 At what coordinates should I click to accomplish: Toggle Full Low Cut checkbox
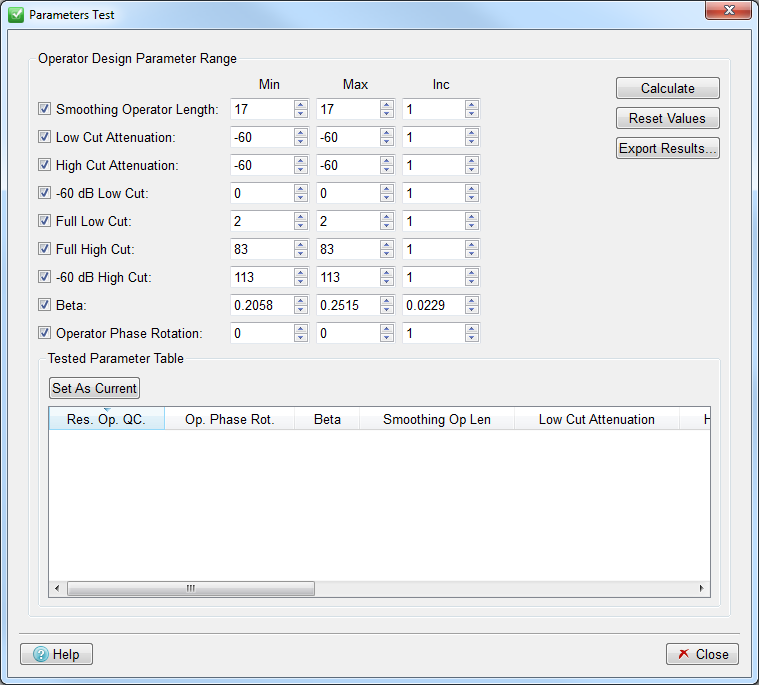click(x=44, y=221)
